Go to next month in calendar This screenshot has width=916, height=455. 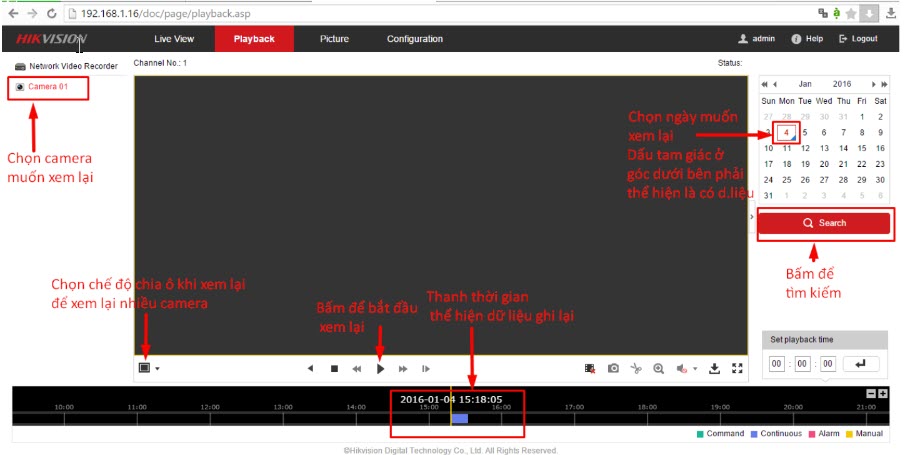[873, 85]
